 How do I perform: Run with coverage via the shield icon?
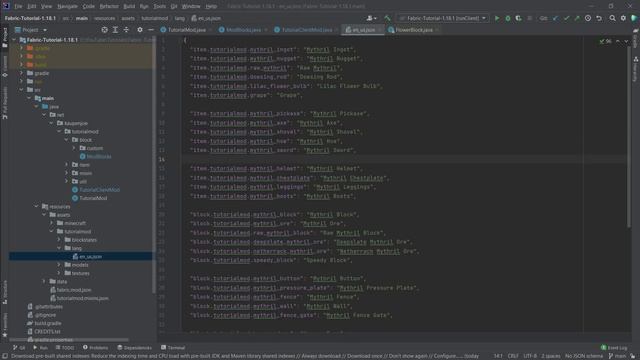point(518,18)
